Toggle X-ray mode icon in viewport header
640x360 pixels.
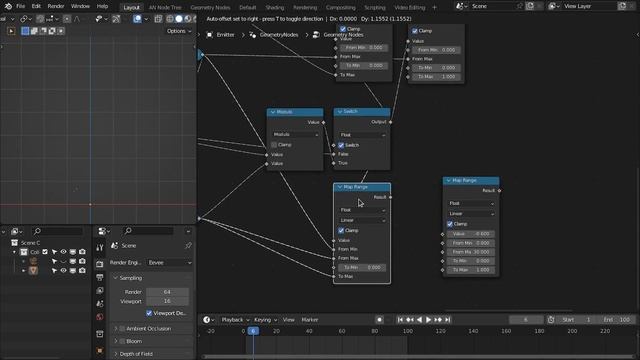click(x=158, y=19)
